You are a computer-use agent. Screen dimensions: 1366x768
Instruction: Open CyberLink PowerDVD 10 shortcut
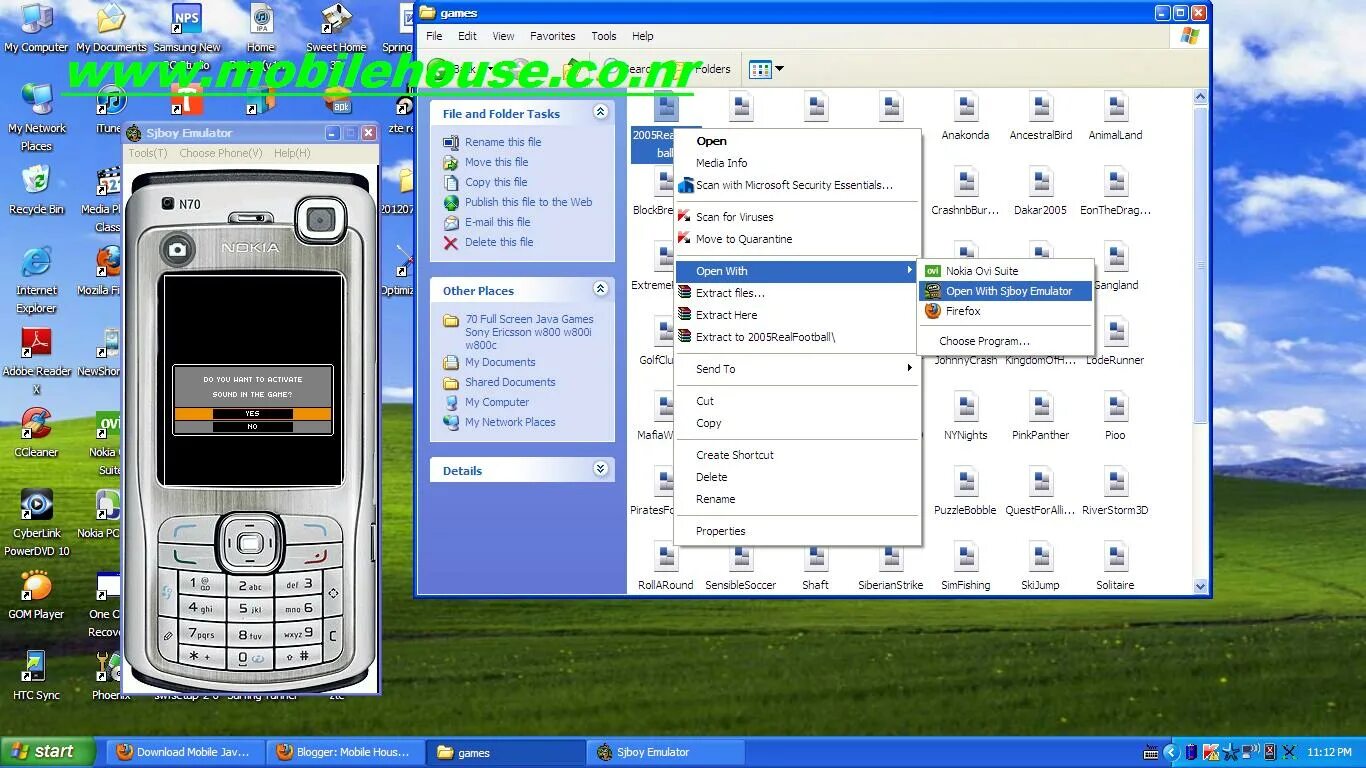(36, 523)
